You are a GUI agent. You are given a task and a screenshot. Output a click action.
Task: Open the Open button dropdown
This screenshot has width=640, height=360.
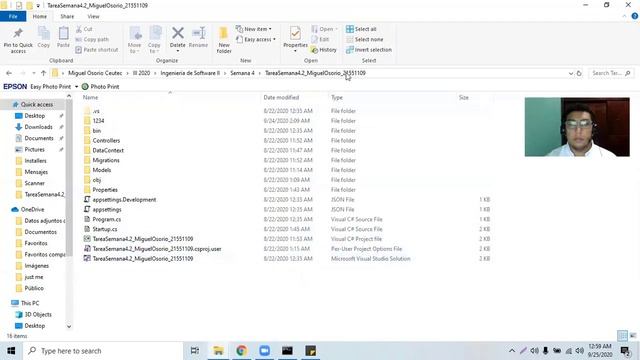pos(324,29)
